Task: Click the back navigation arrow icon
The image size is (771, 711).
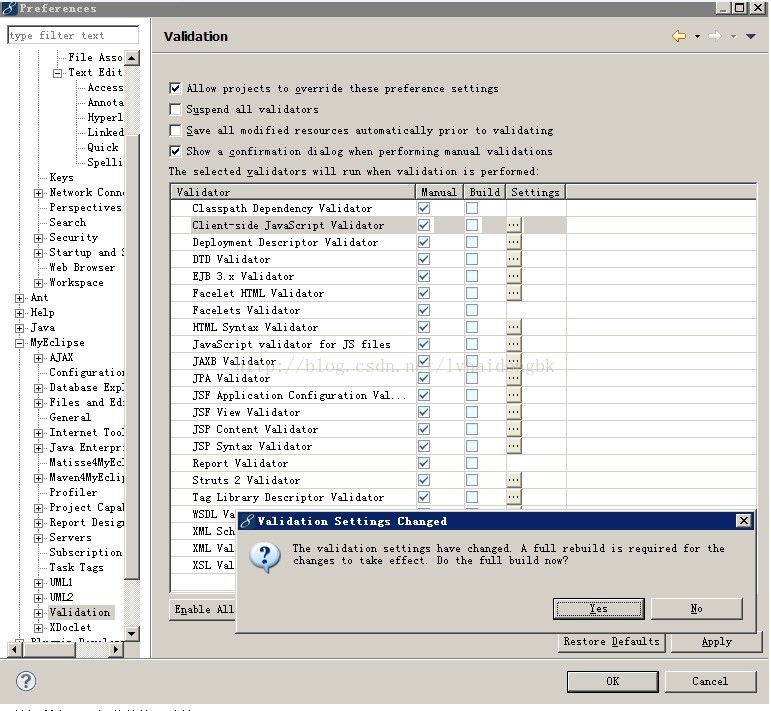Action: [679, 36]
